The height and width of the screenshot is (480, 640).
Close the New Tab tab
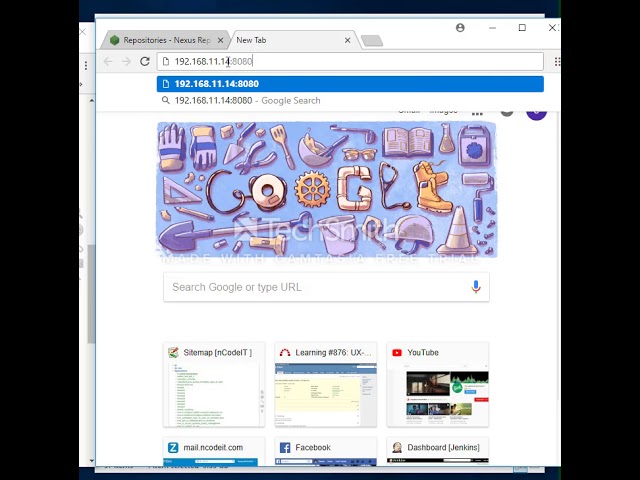(x=347, y=40)
